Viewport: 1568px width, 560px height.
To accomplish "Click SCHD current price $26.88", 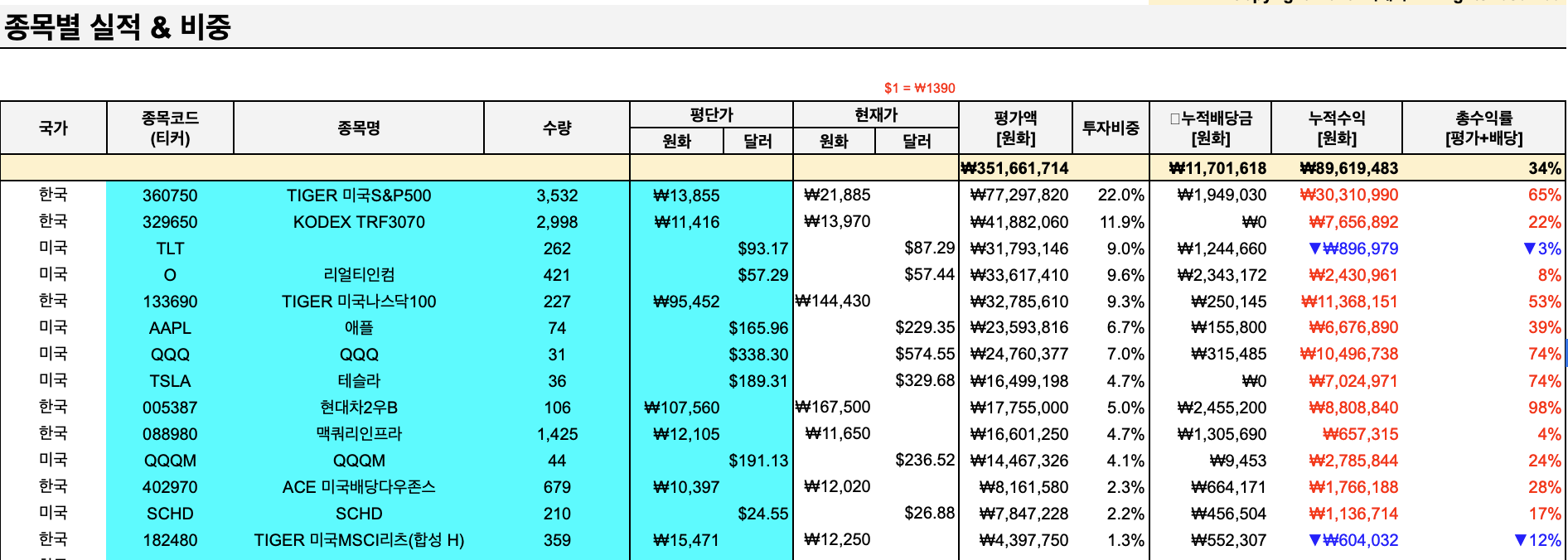I will (929, 513).
